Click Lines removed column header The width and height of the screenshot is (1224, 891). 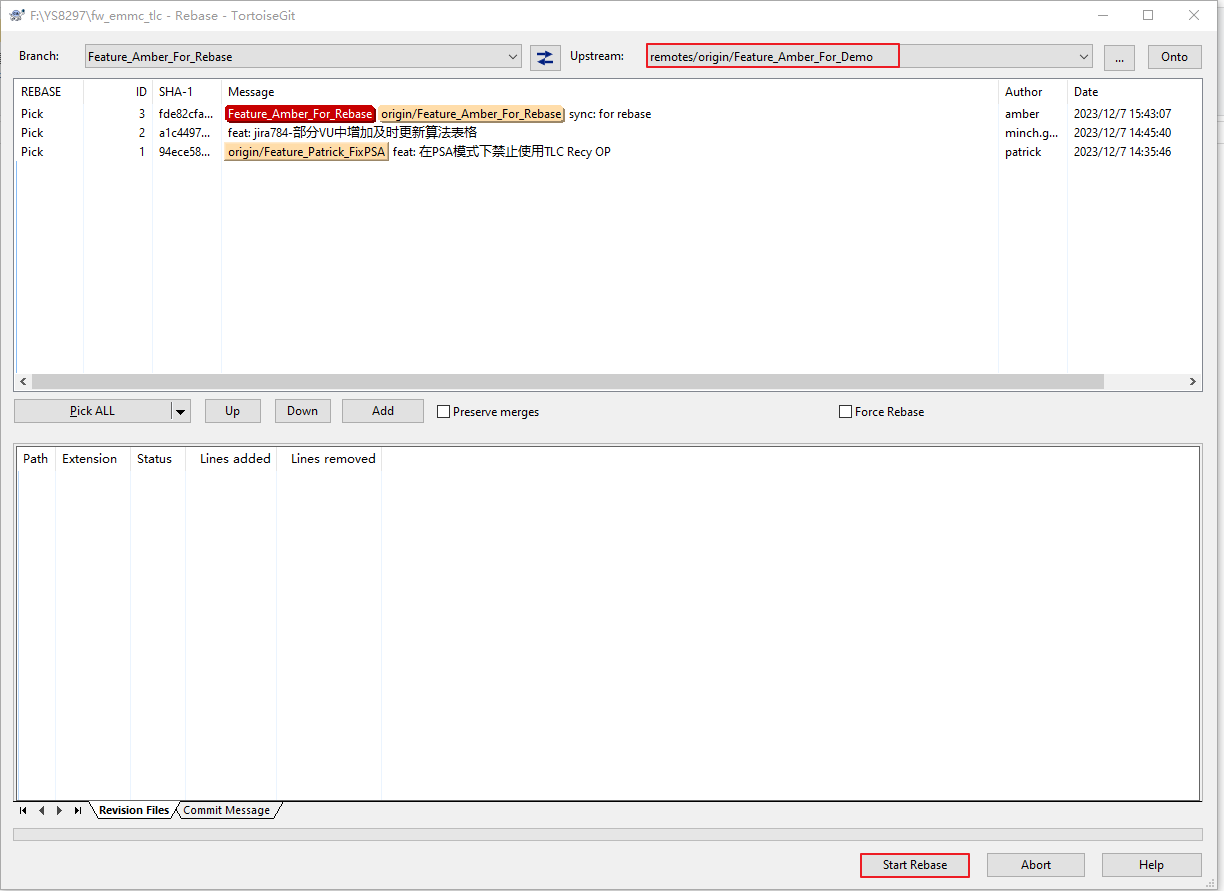pyautogui.click(x=329, y=459)
